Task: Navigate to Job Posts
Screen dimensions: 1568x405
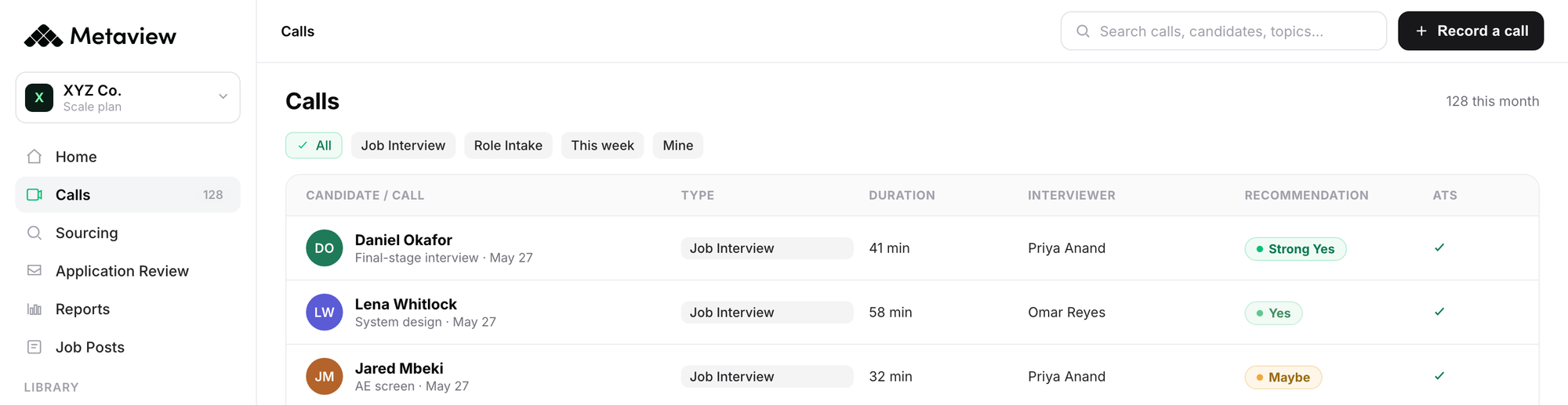Action: coord(128,347)
